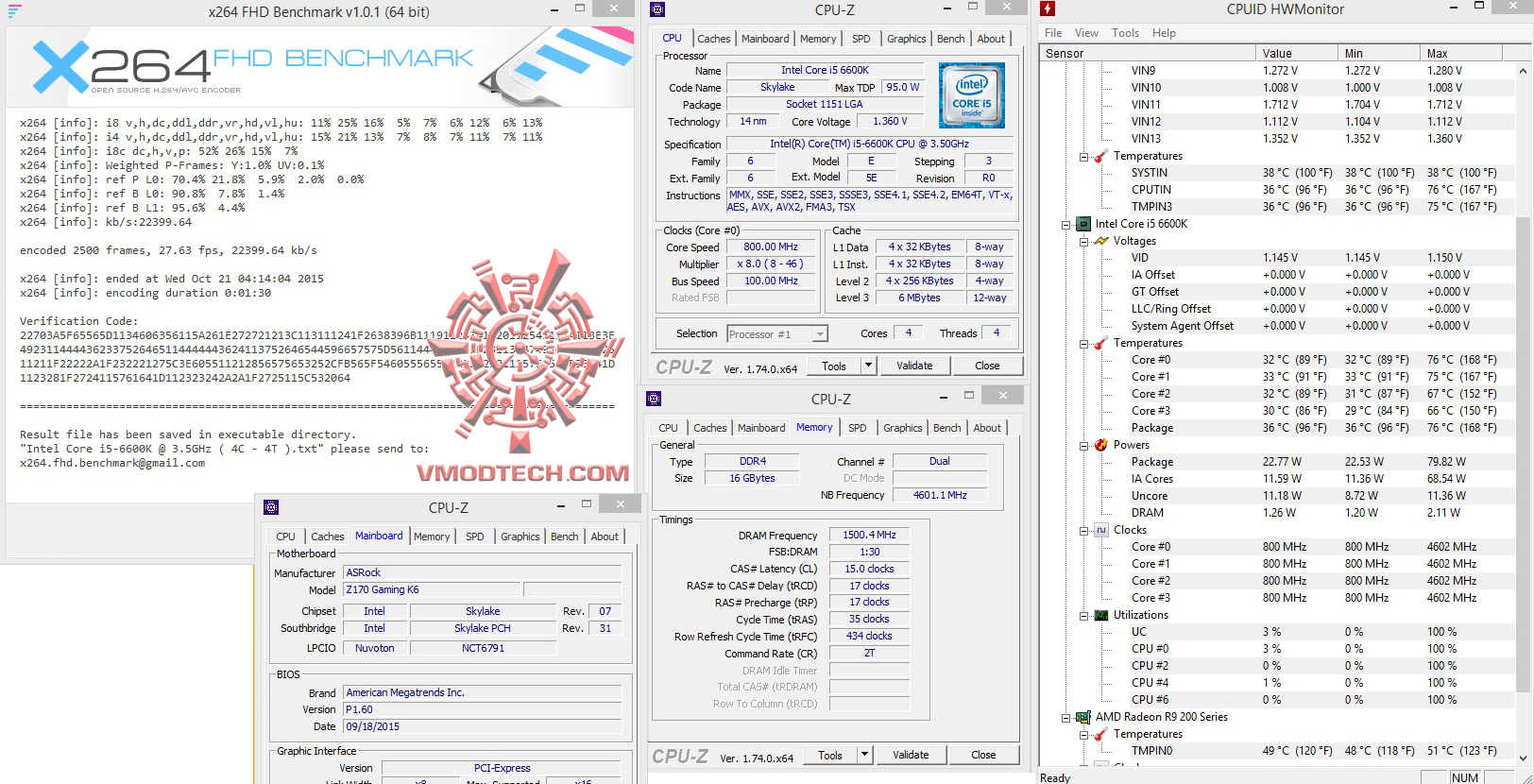This screenshot has width=1534, height=784.
Task: Click Tools button in Memory CPU-Z window
Action: (x=830, y=755)
